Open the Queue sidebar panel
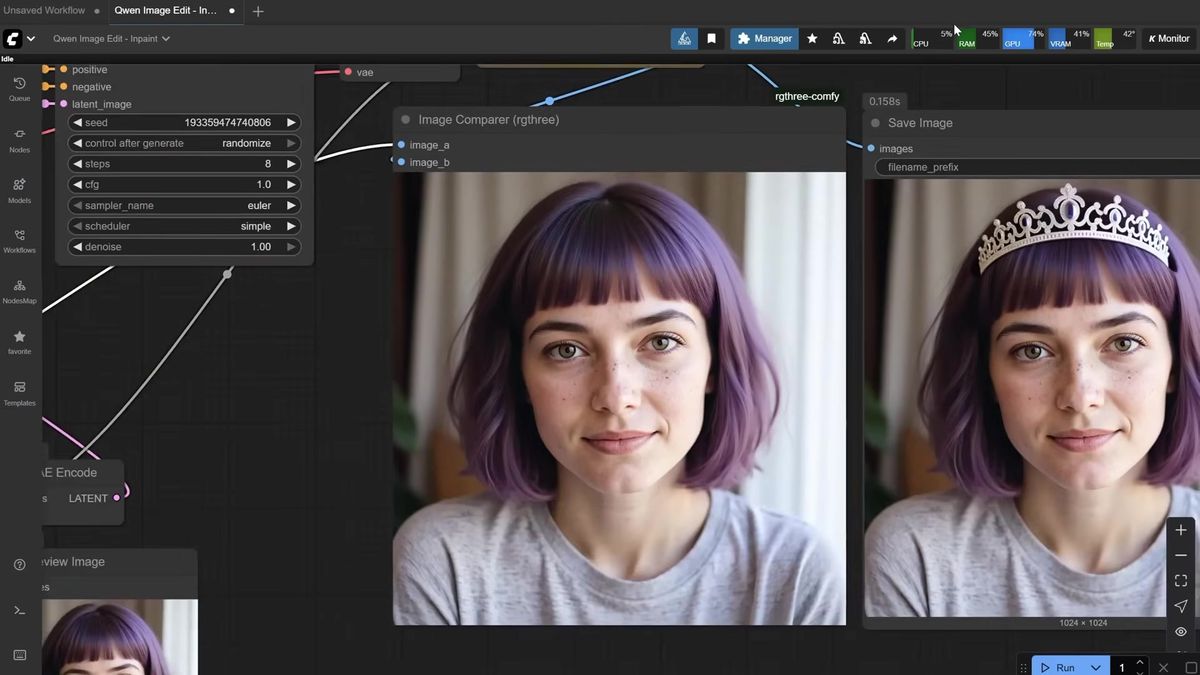 tap(19, 88)
